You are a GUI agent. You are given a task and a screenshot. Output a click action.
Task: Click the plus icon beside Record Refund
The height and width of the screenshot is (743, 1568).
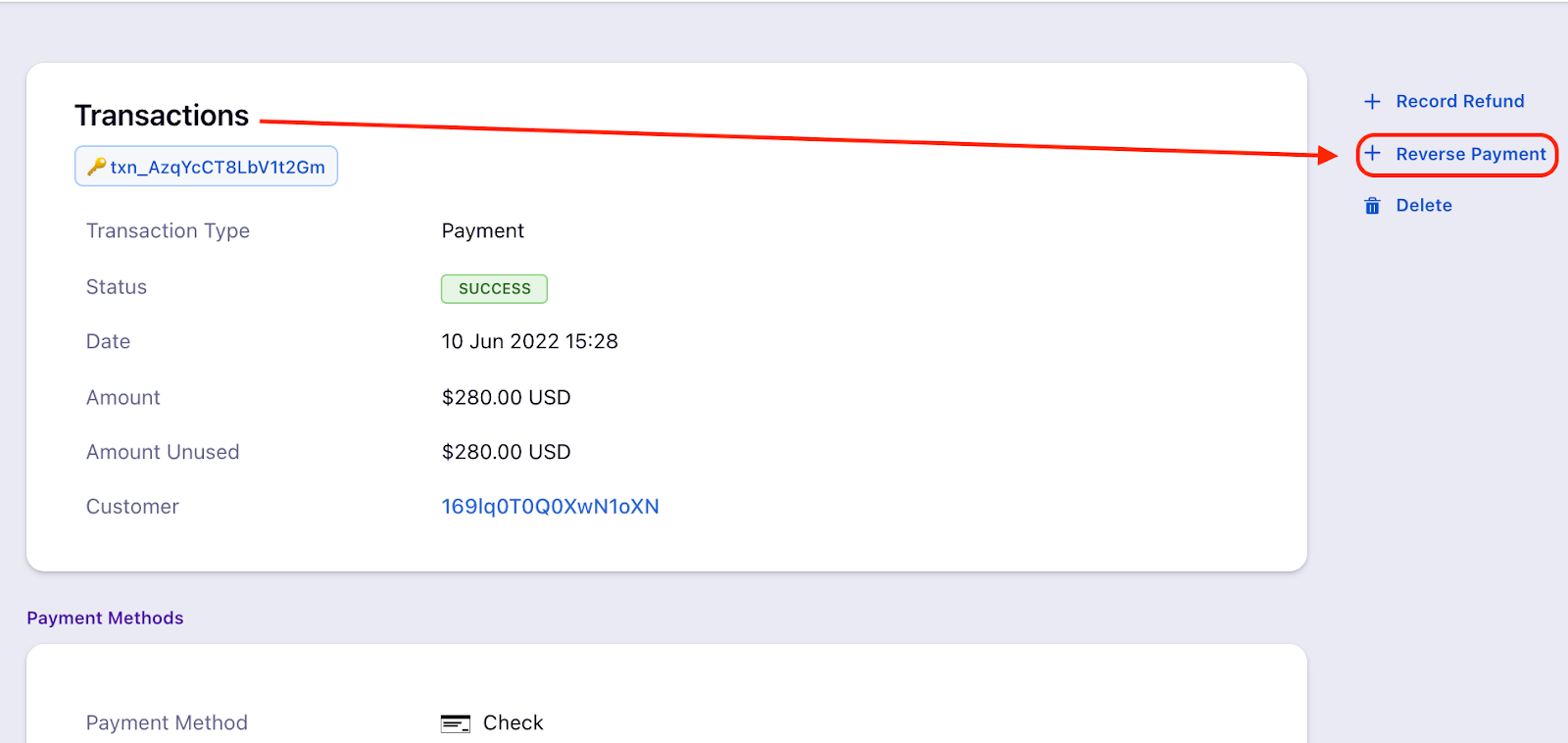1372,102
